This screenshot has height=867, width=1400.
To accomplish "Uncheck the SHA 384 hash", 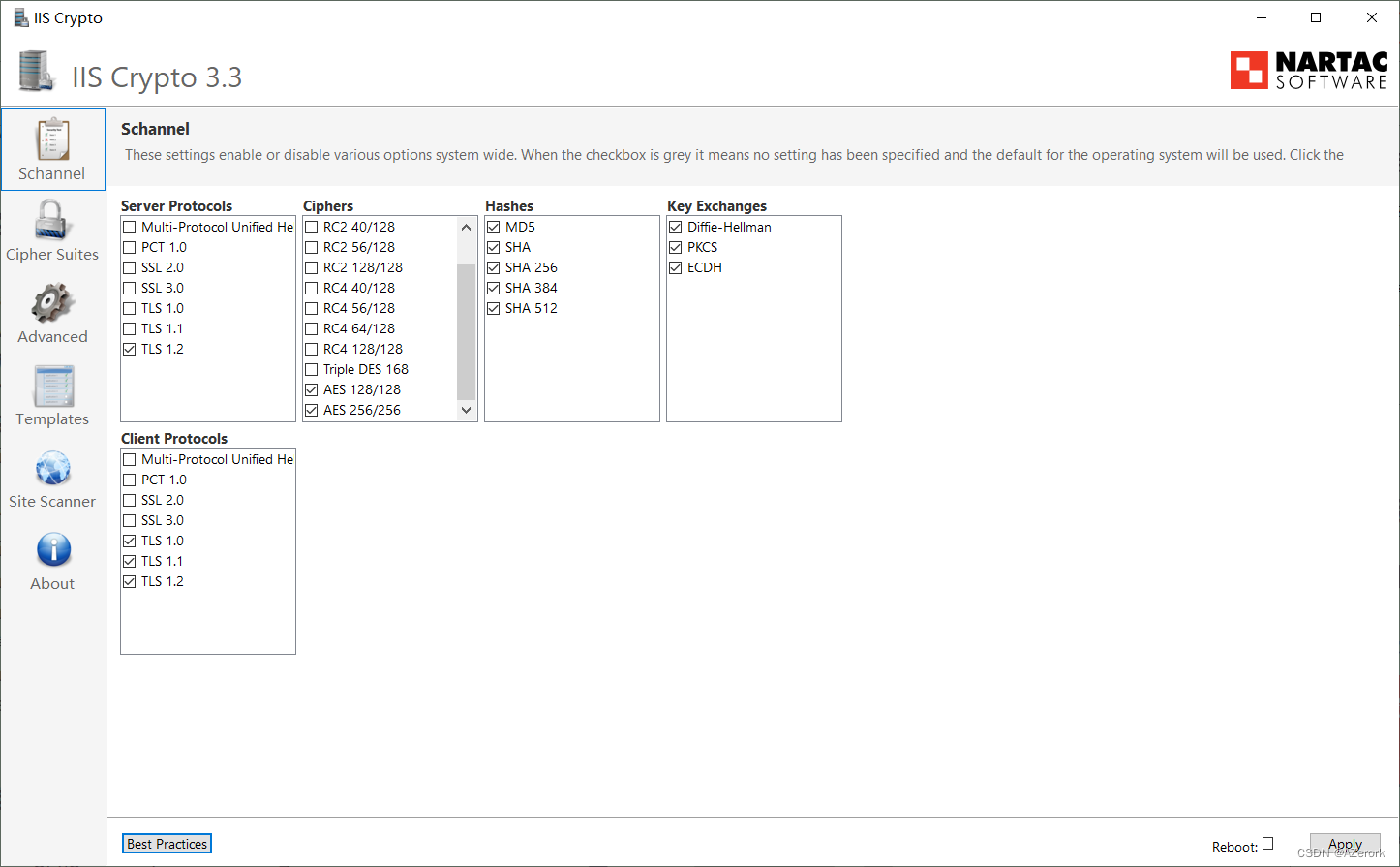I will pyautogui.click(x=494, y=288).
